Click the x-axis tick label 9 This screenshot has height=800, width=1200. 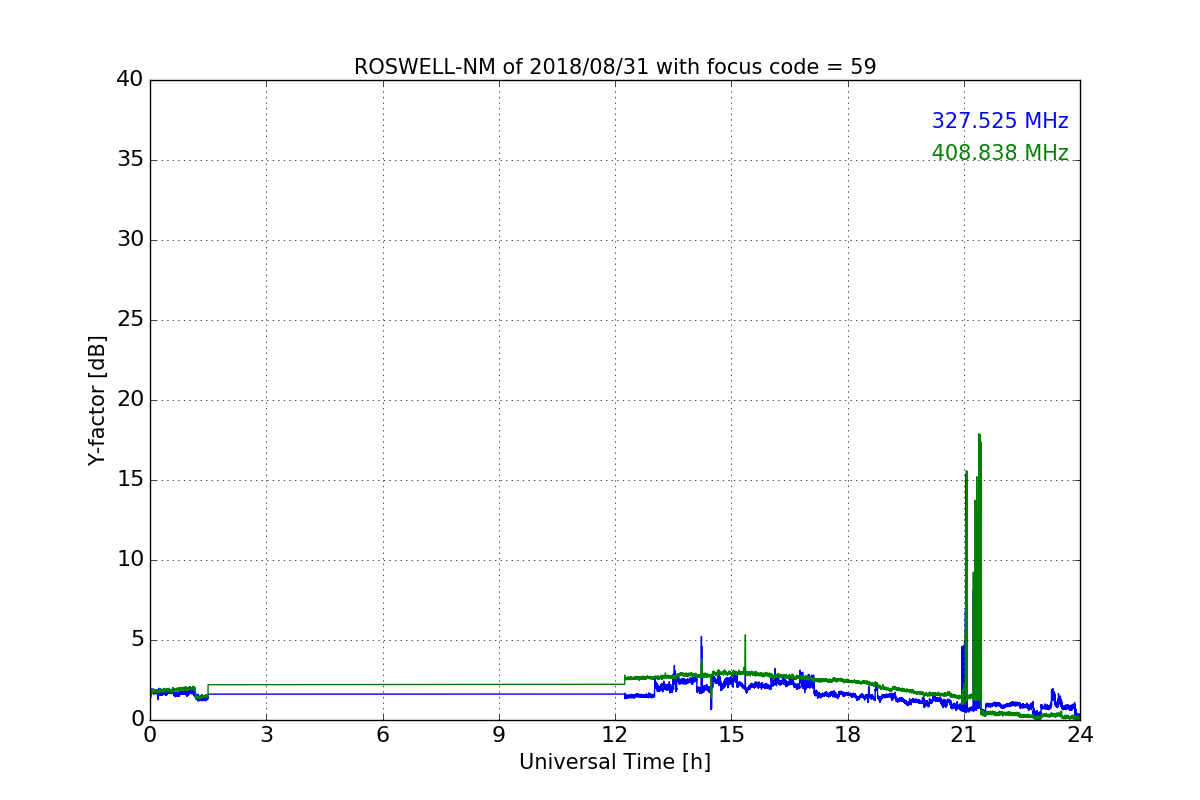[x=499, y=734]
